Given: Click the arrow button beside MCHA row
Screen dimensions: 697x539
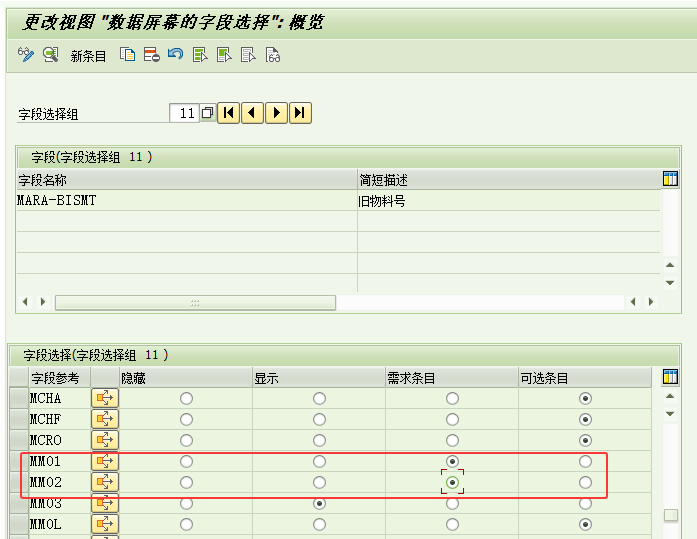Looking at the screenshot, I should click(105, 398).
